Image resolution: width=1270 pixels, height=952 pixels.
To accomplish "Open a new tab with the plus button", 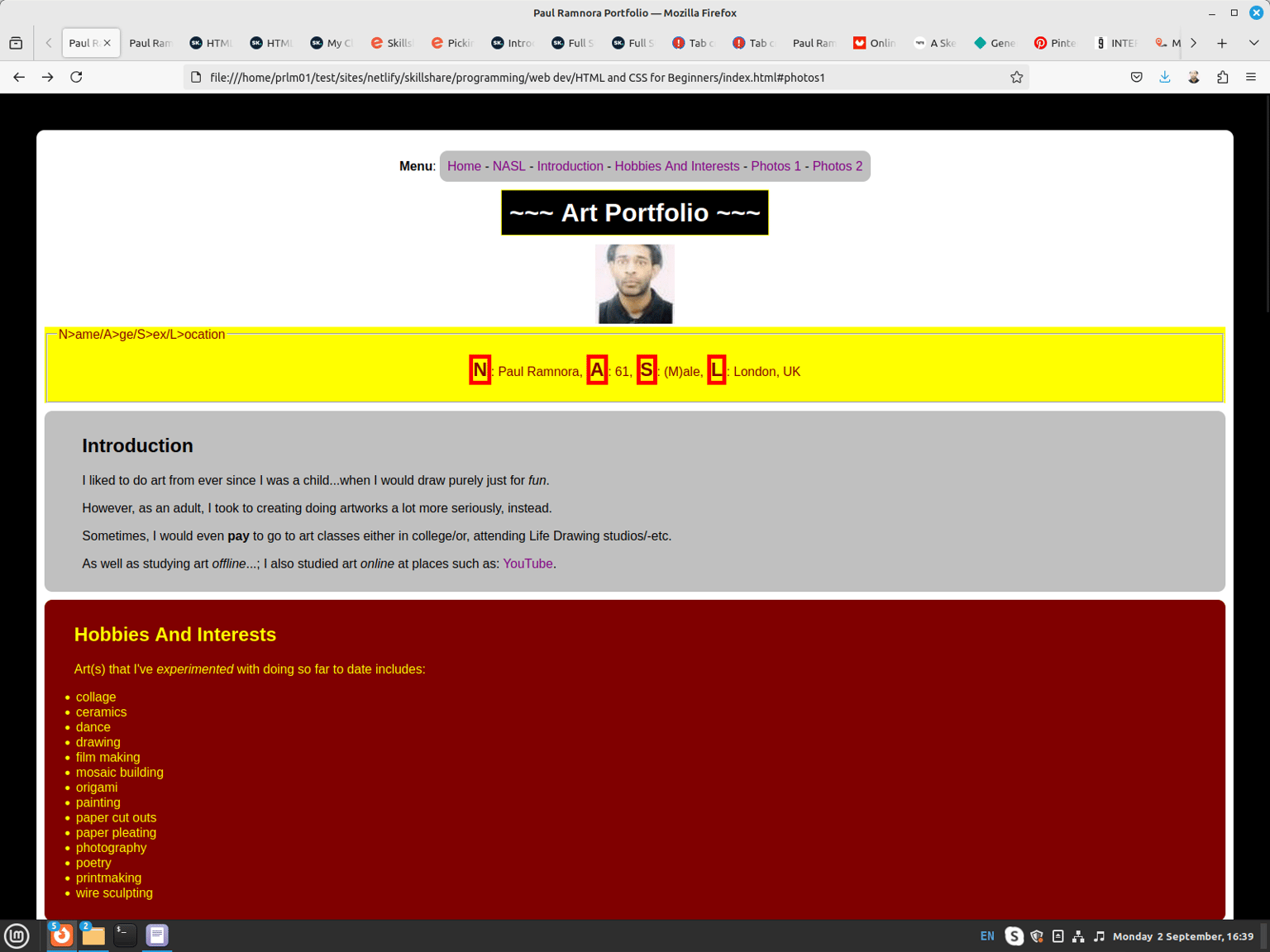I will [x=1222, y=43].
